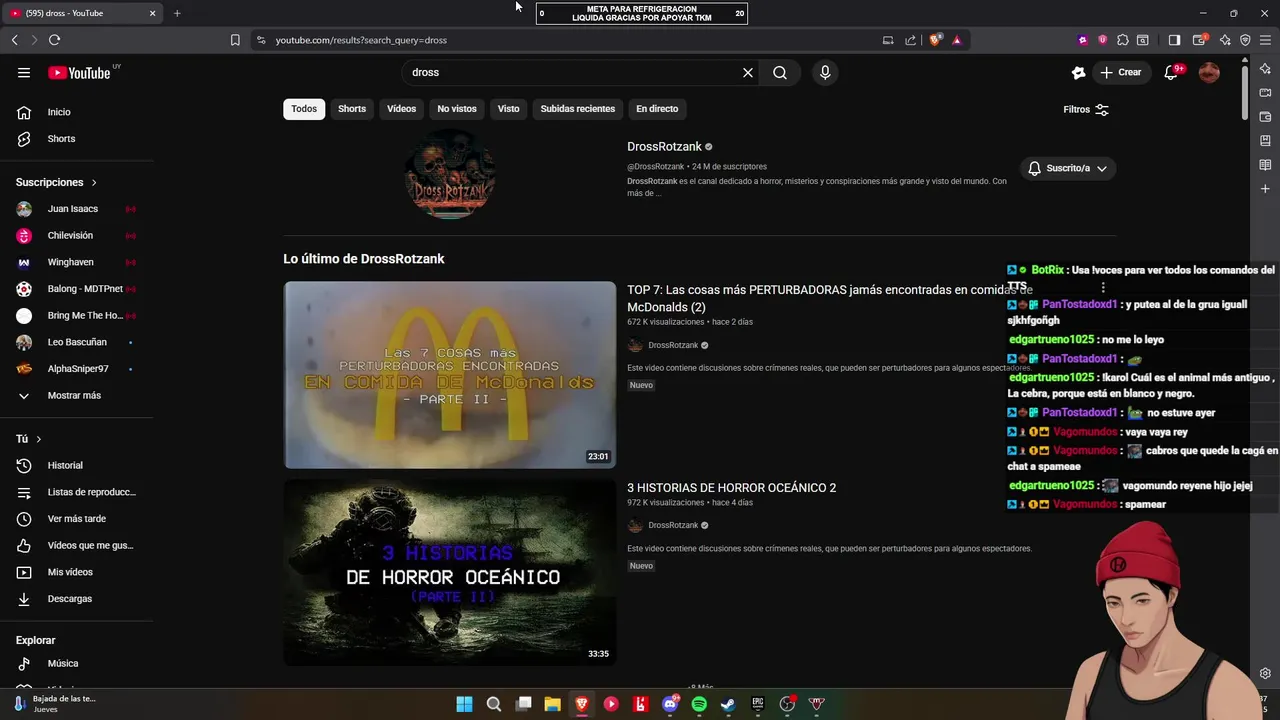Start voice search with the microphone icon

(x=825, y=72)
